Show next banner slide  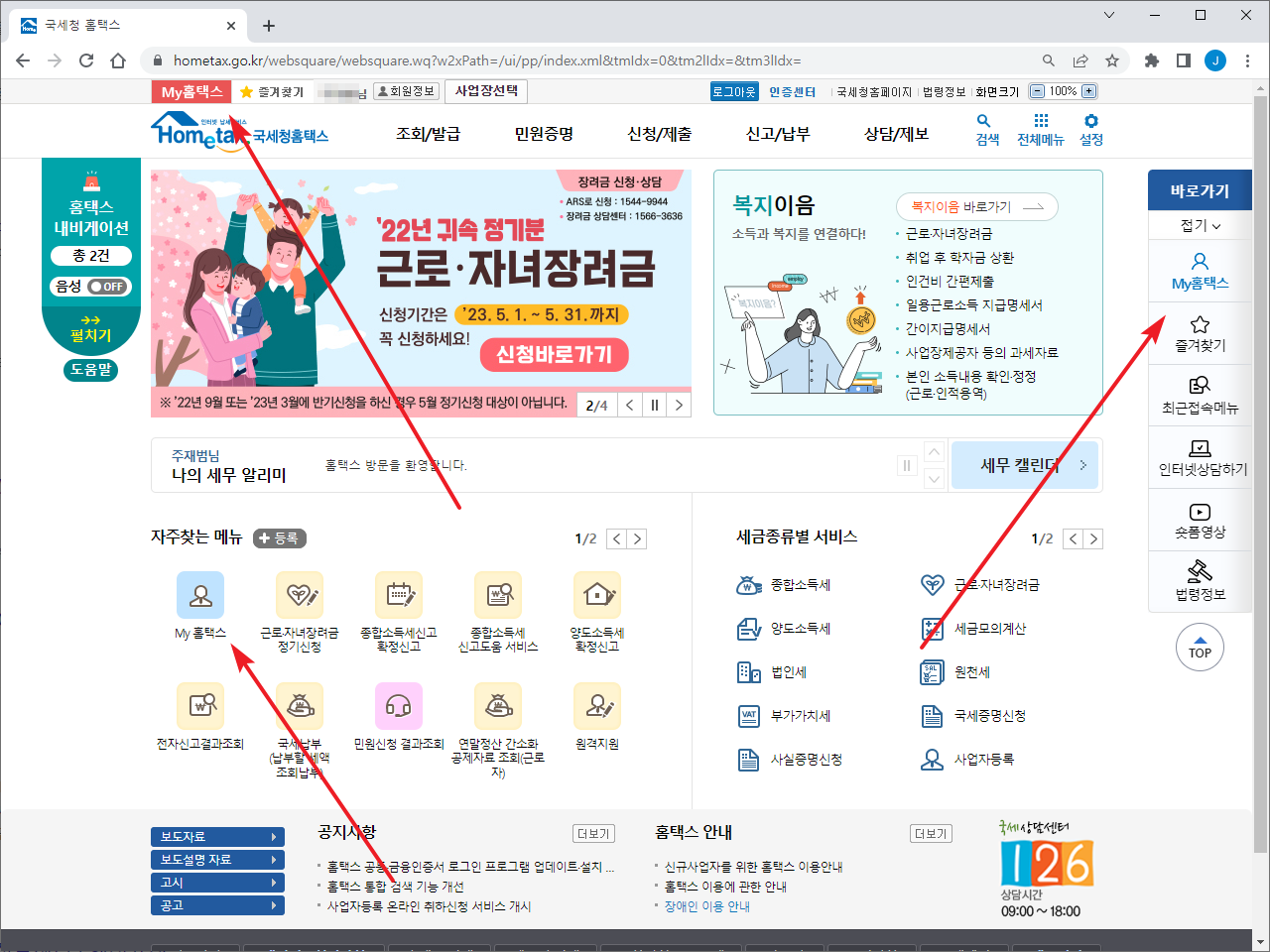click(x=679, y=405)
